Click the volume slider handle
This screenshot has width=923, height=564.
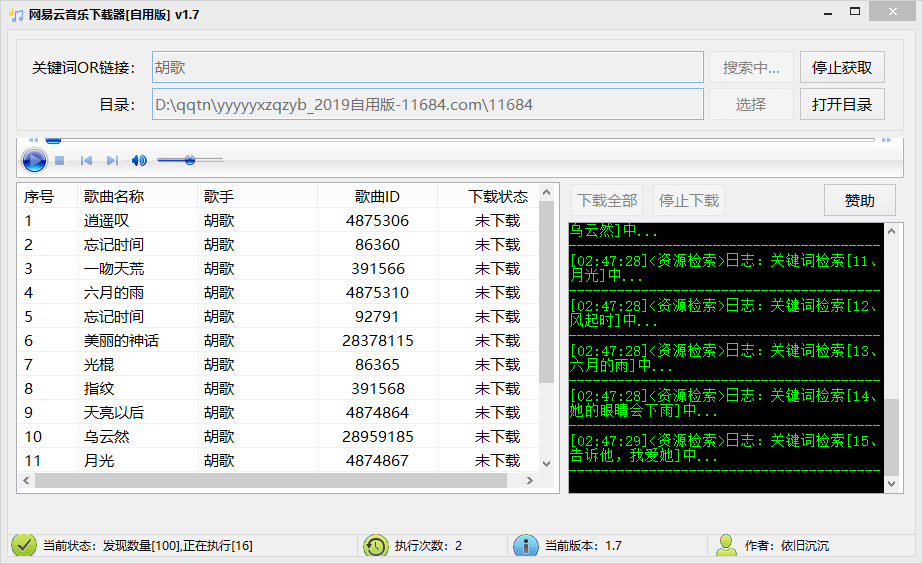pyautogui.click(x=190, y=160)
